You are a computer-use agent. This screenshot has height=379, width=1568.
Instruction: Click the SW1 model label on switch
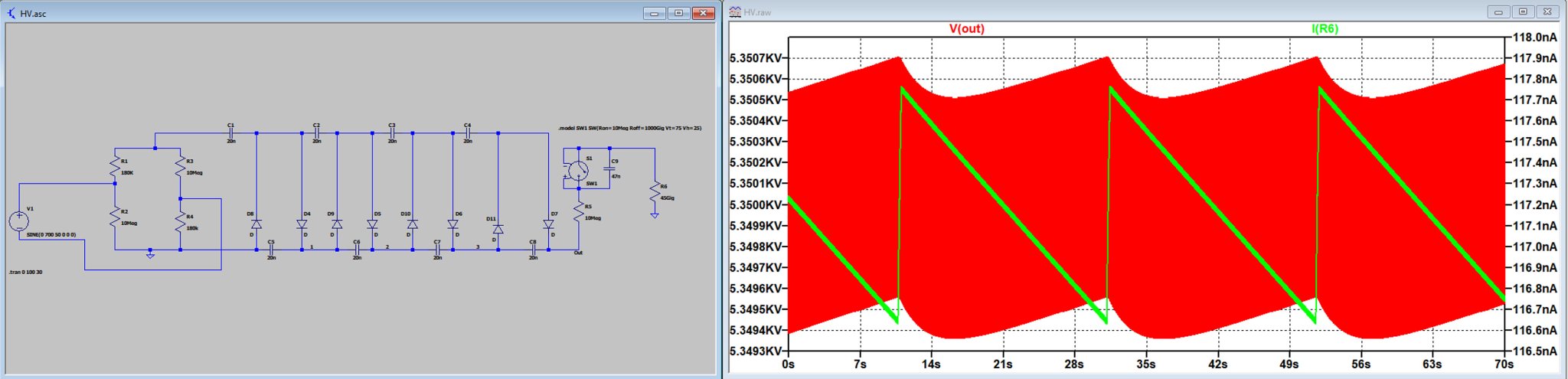[x=592, y=184]
